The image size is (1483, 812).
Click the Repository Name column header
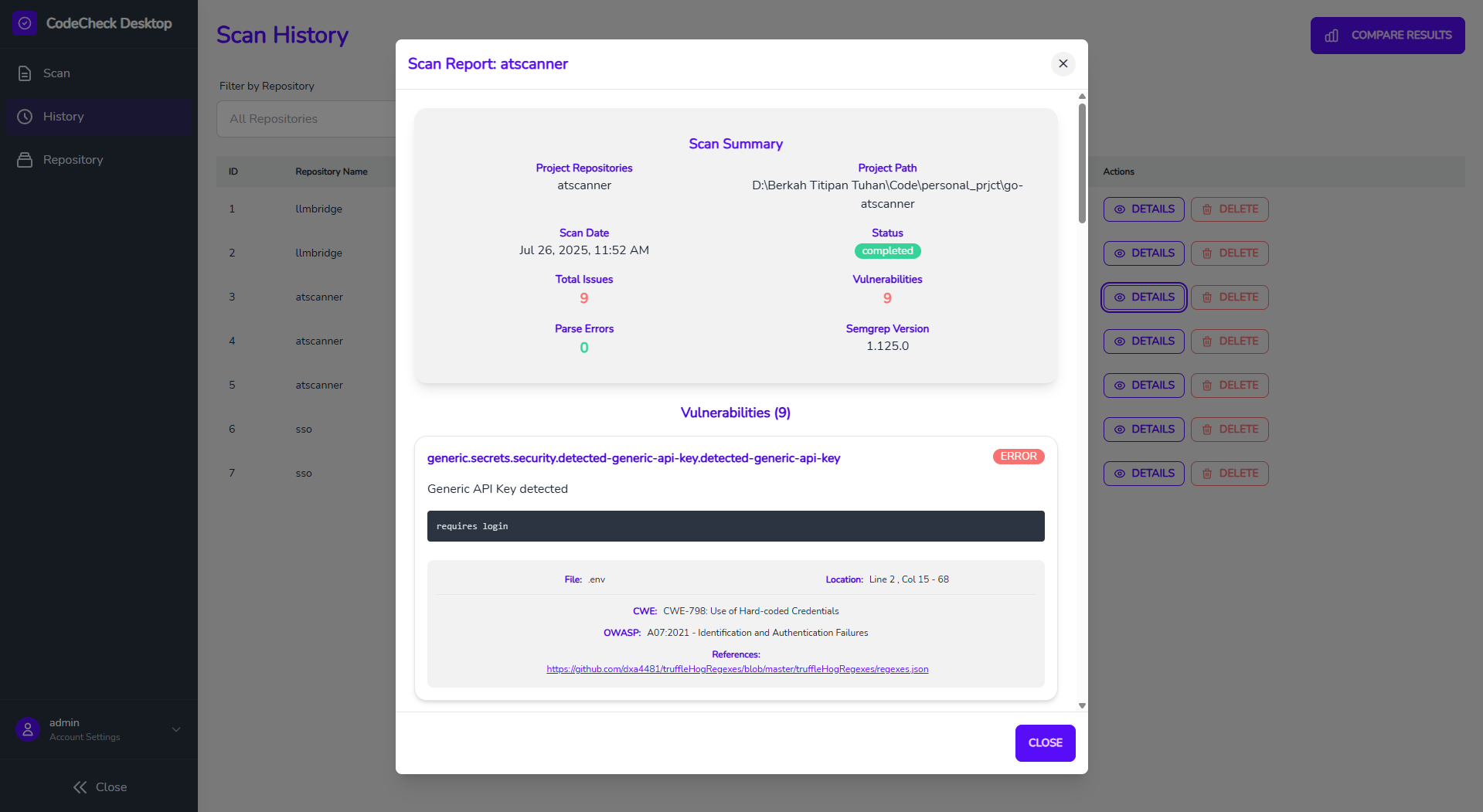click(332, 172)
